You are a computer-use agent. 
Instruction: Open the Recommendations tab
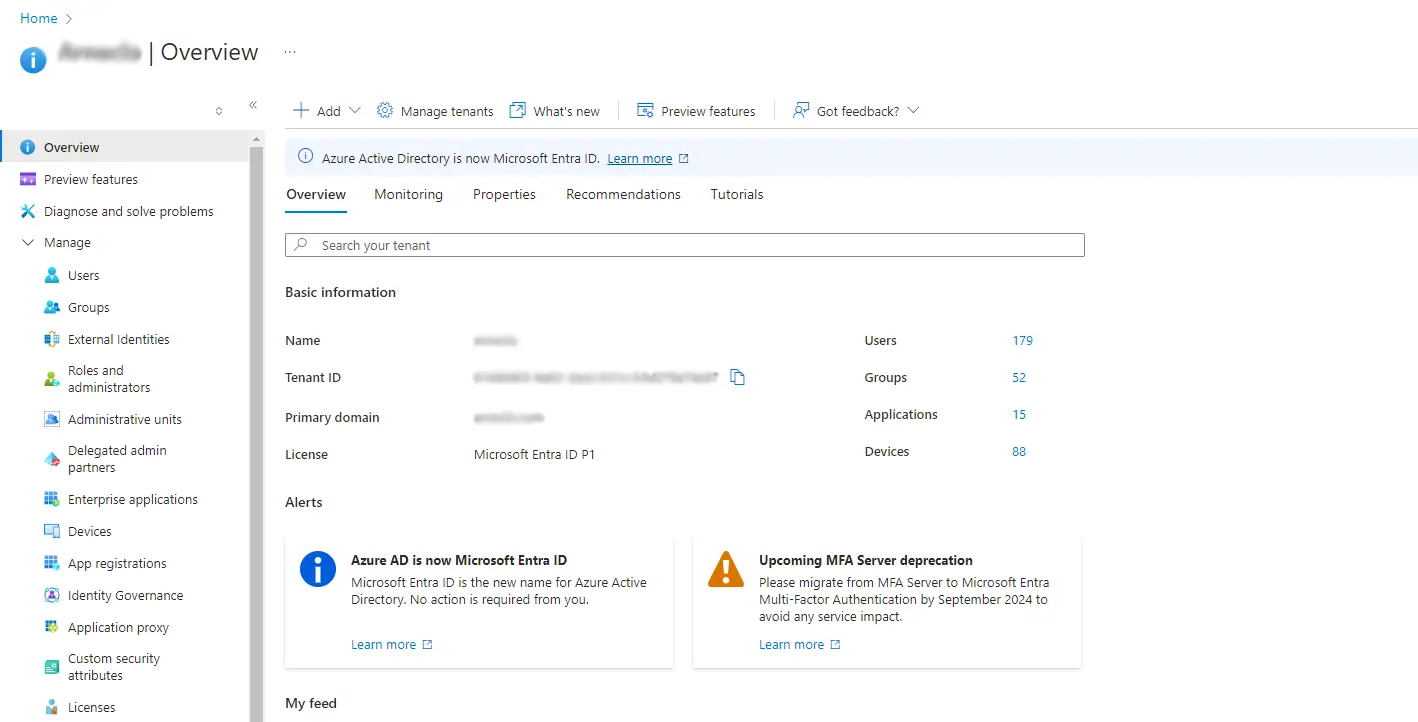pos(623,194)
